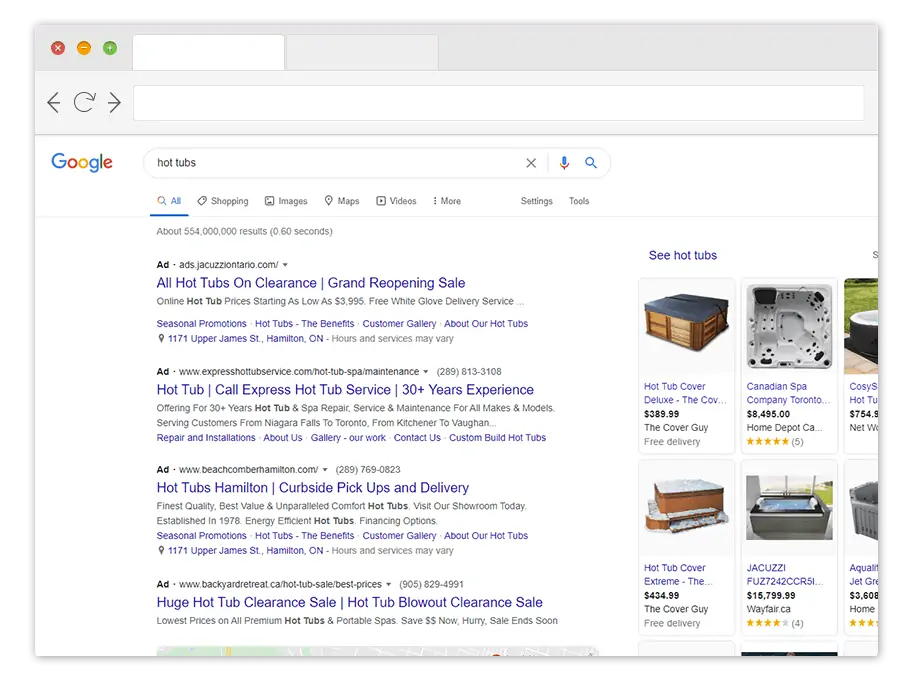The width and height of the screenshot is (912, 699).
Task: Click 'Custom Build Hot Tubs' sitelink
Action: (x=497, y=437)
